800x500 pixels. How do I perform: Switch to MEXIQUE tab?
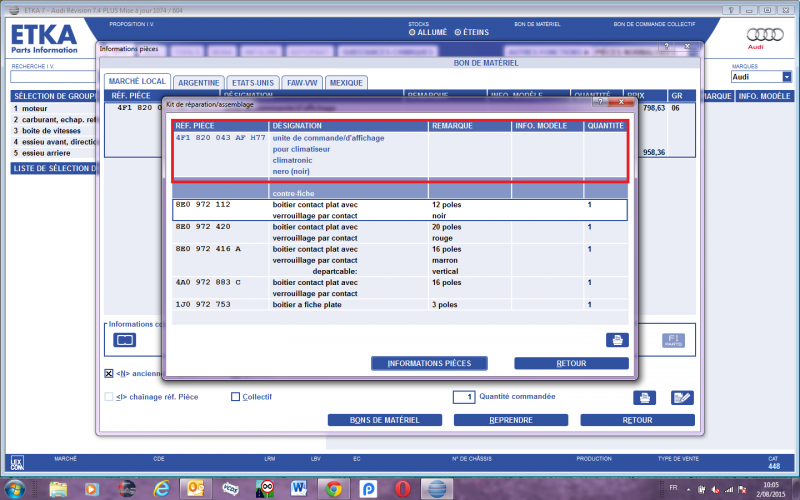(x=346, y=83)
